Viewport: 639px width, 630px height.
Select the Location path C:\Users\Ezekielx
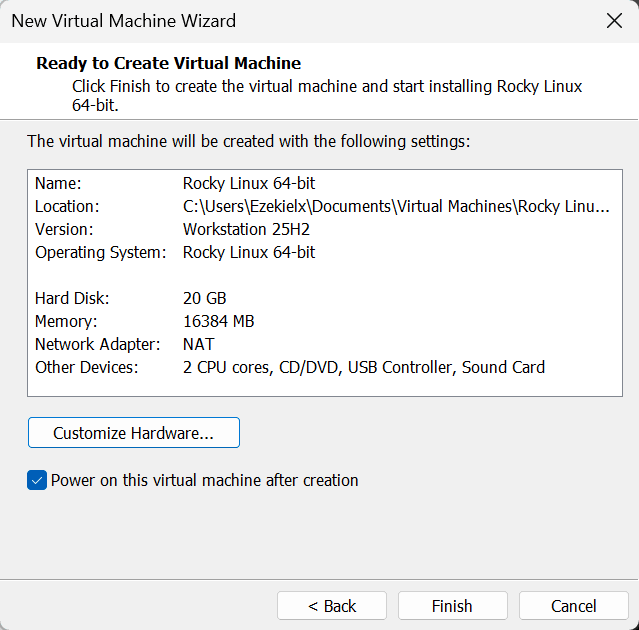click(x=396, y=206)
